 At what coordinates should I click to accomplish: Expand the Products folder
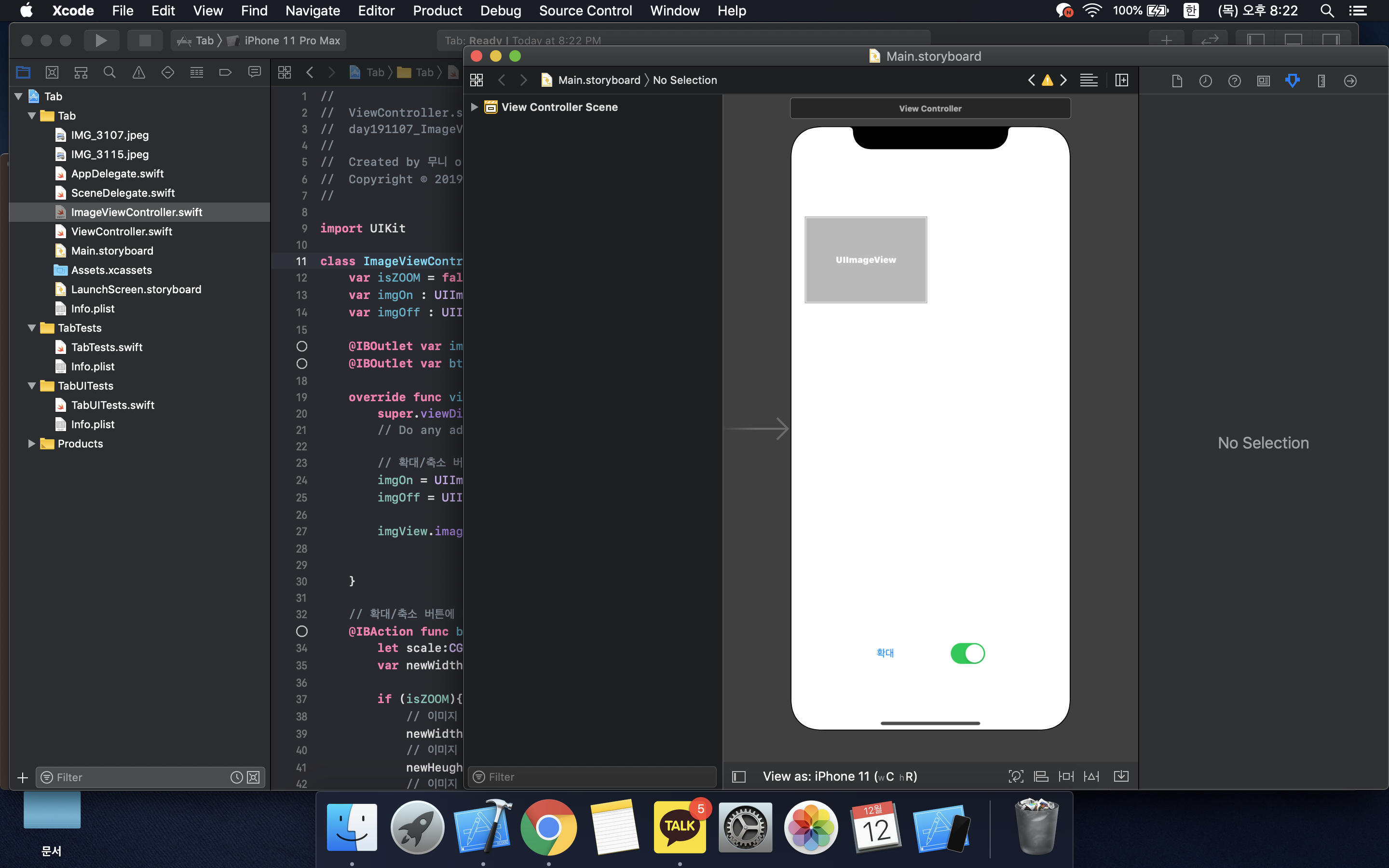click(x=31, y=443)
